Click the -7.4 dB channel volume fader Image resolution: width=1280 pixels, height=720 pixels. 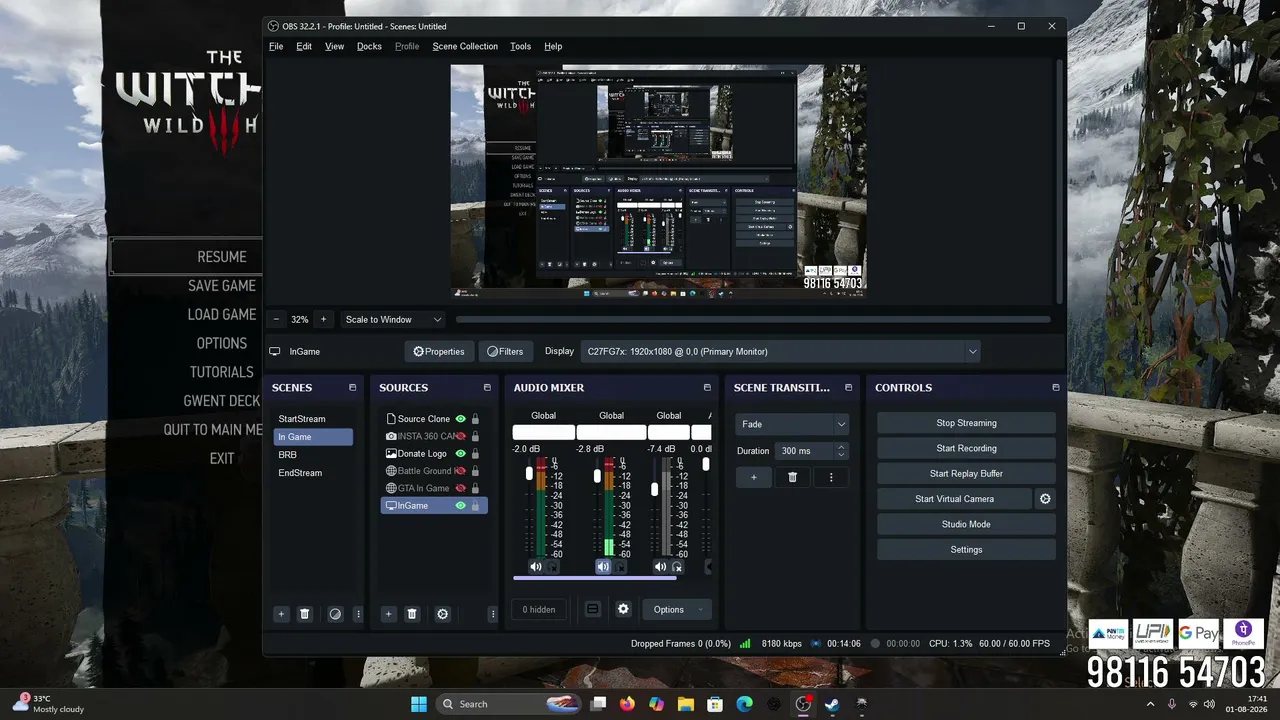point(655,489)
